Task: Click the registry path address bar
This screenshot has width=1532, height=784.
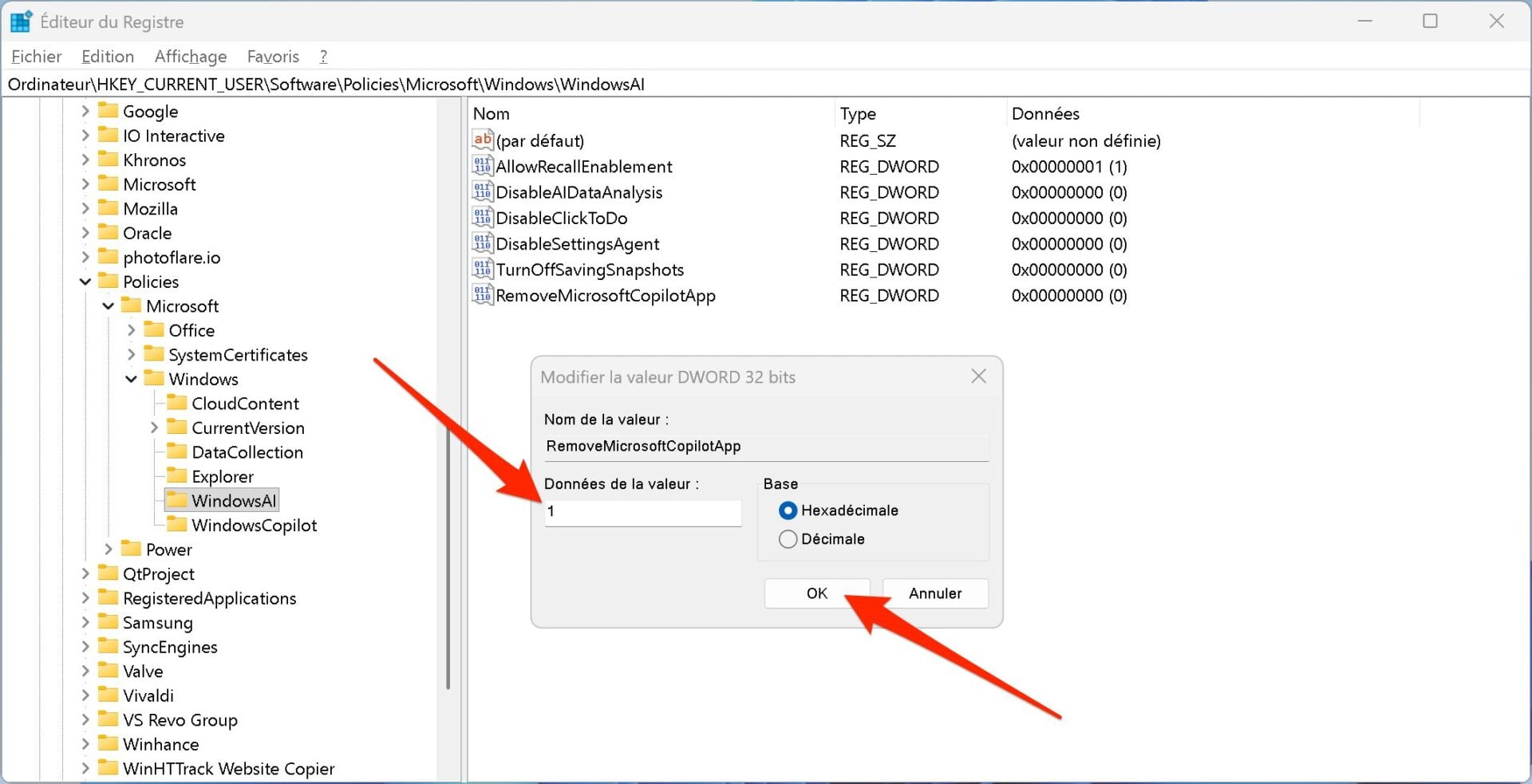Action: (x=766, y=84)
